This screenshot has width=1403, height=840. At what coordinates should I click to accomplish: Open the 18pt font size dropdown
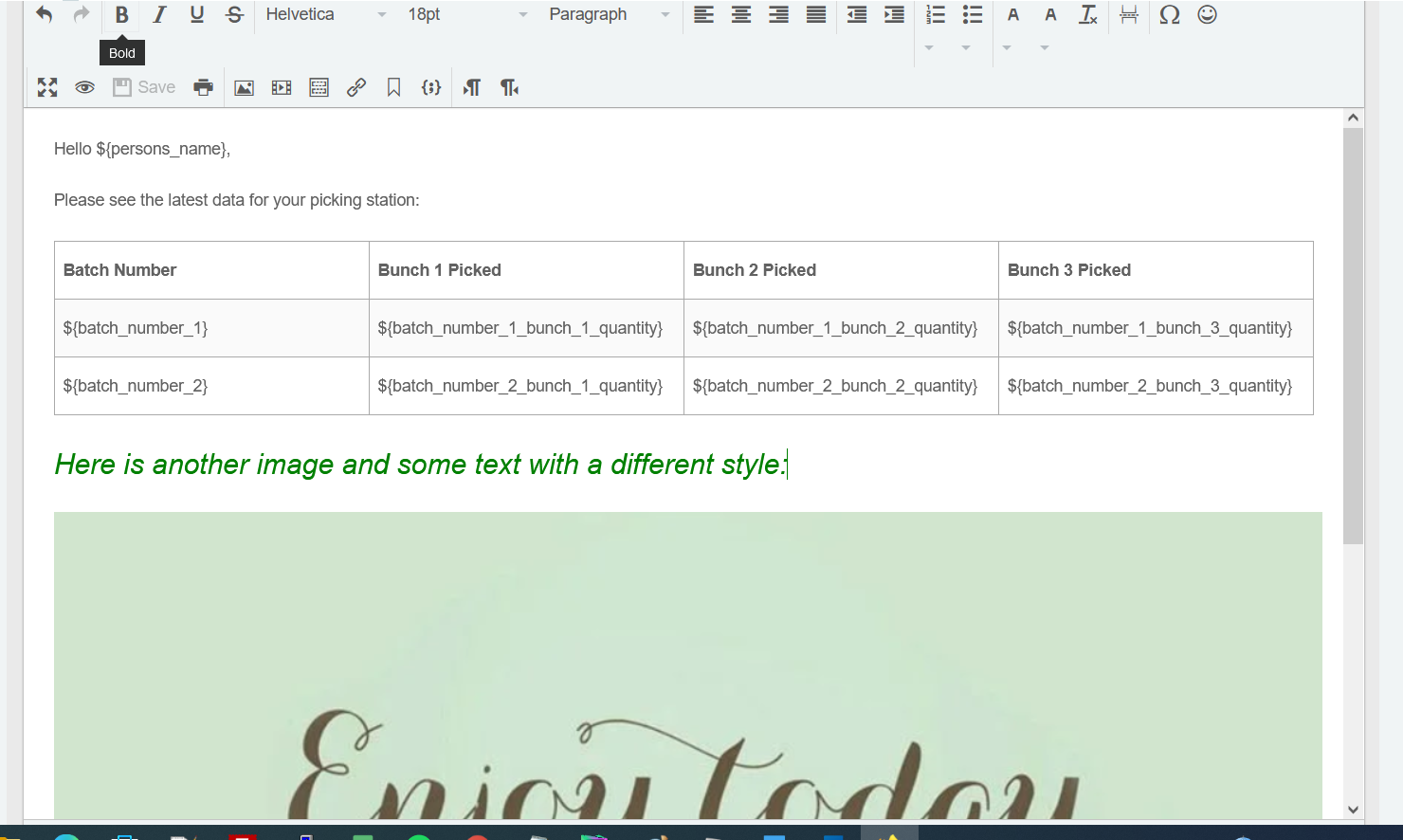tap(467, 14)
